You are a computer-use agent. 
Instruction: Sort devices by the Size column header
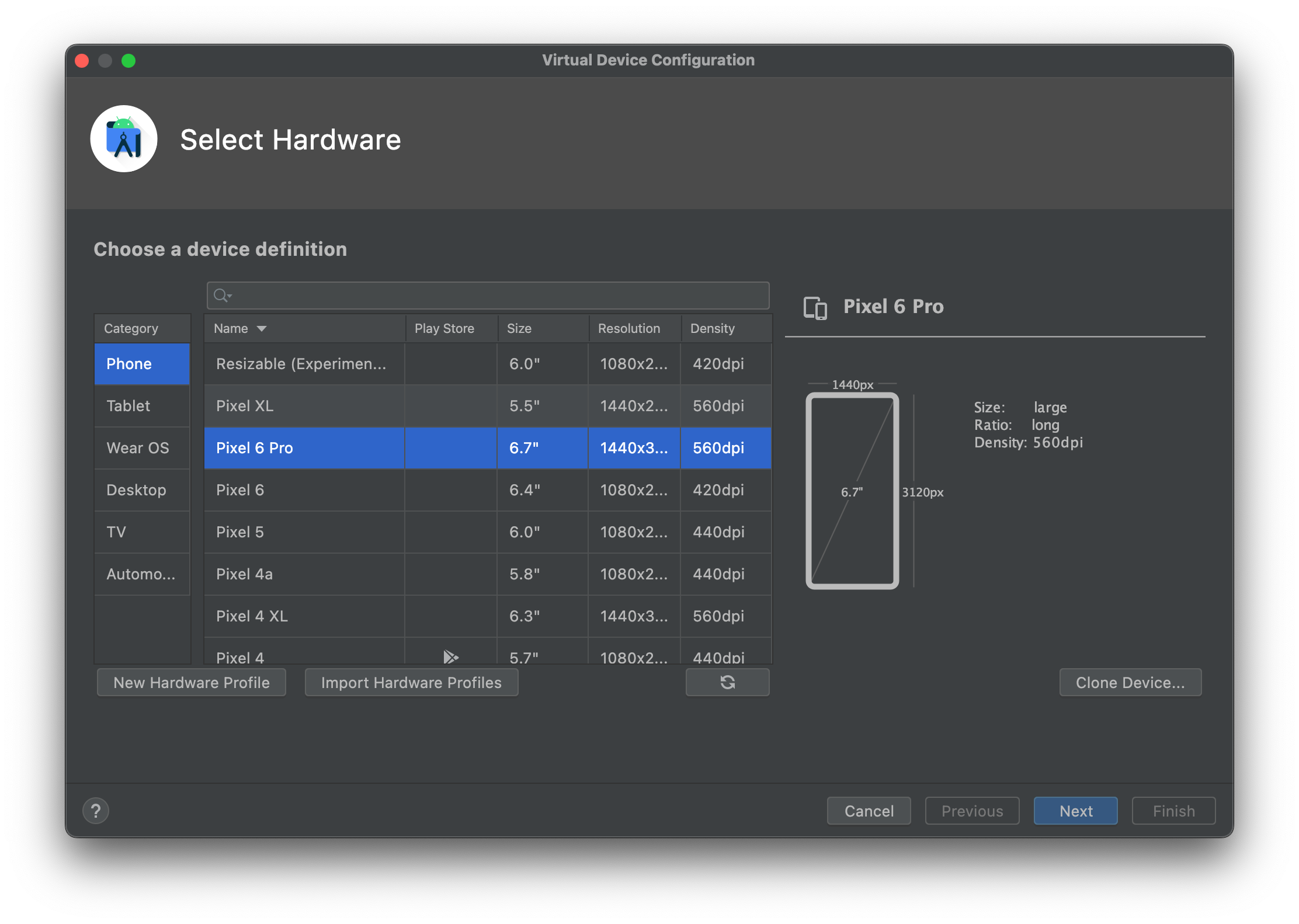point(519,329)
